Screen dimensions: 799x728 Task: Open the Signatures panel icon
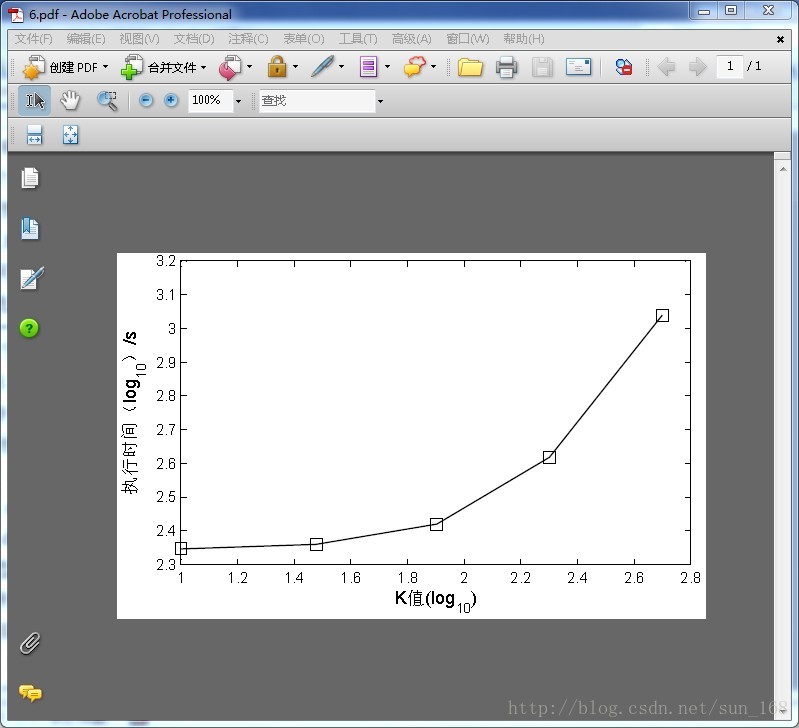pos(32,278)
